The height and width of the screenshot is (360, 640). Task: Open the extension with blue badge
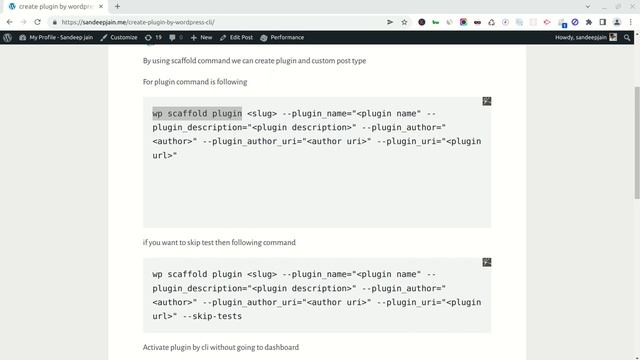click(x=562, y=23)
